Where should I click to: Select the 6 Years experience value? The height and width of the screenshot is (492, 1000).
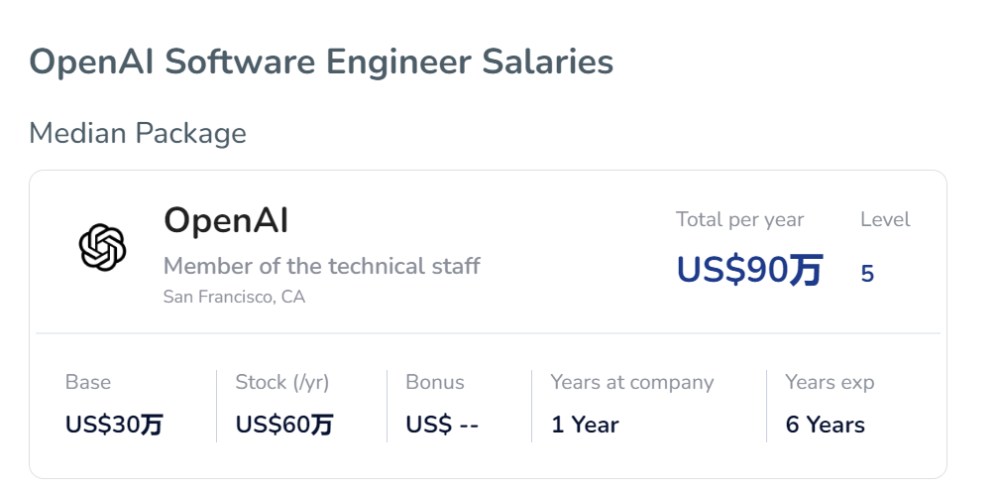coord(825,424)
